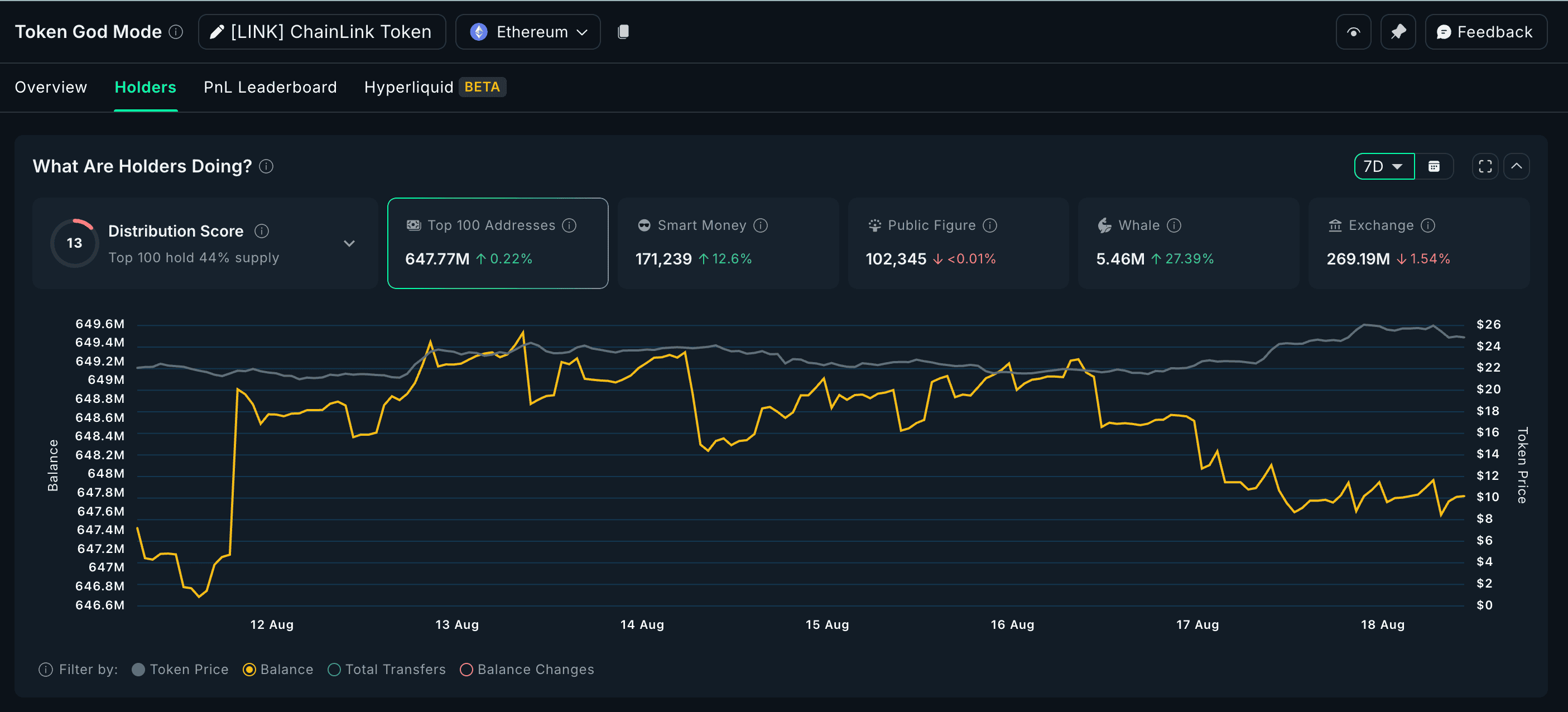Open the Overview tab

pyautogui.click(x=51, y=88)
